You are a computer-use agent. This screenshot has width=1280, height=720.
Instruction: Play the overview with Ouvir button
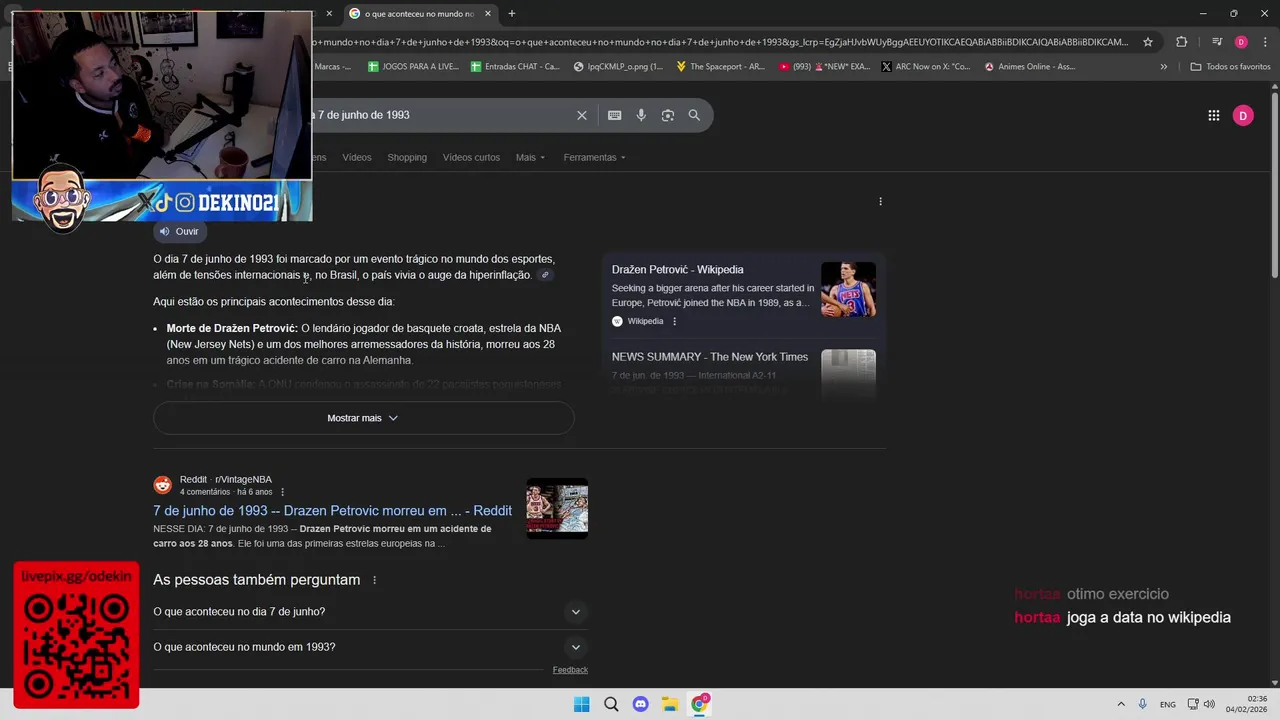click(x=180, y=231)
